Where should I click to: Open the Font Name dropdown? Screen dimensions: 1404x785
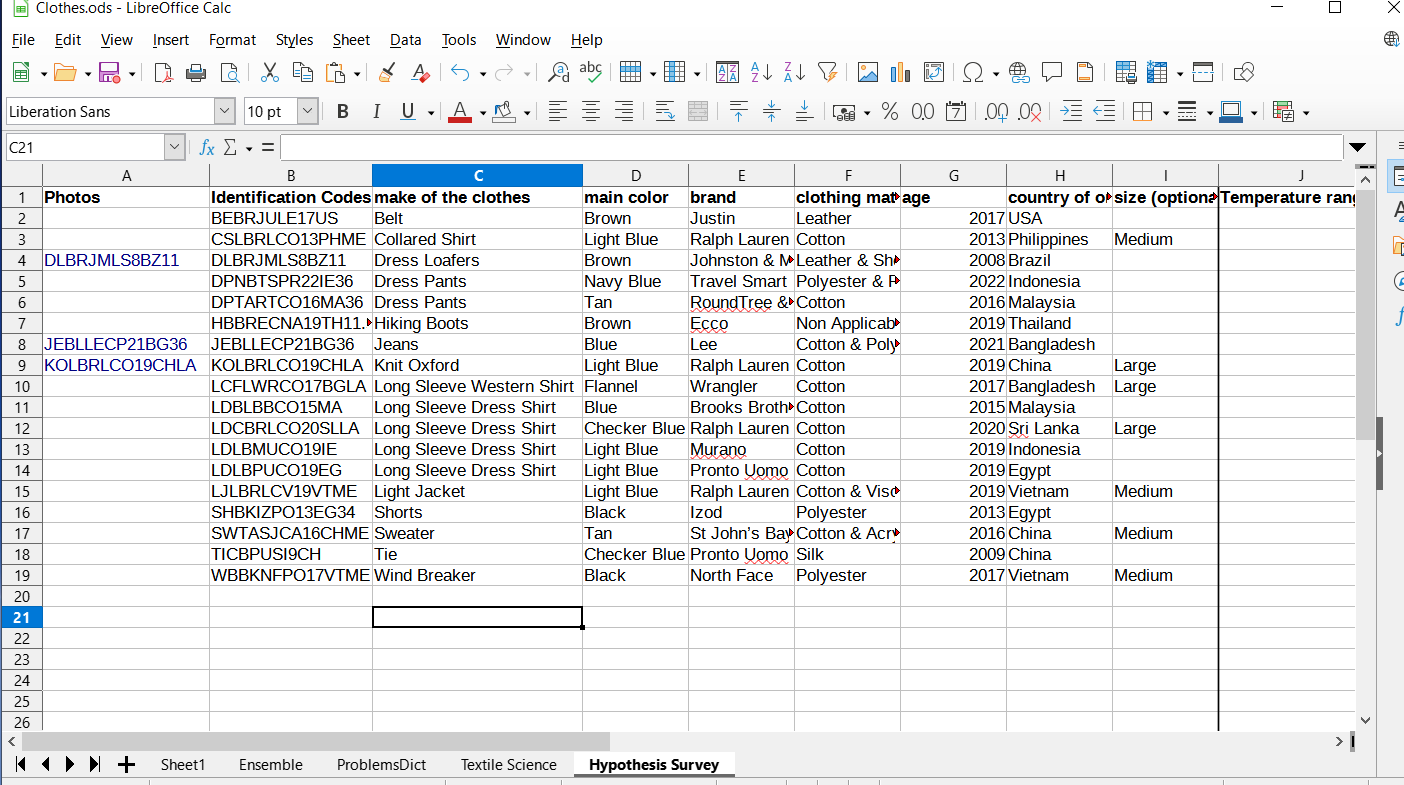pyautogui.click(x=225, y=111)
